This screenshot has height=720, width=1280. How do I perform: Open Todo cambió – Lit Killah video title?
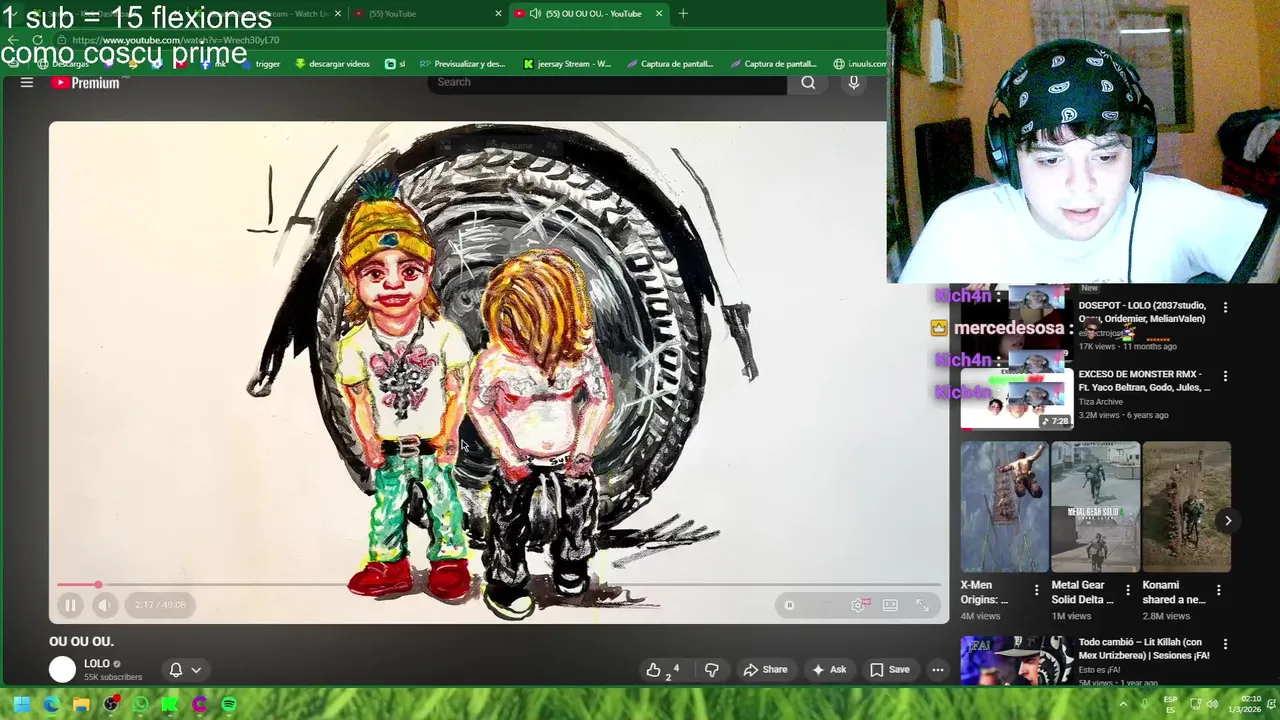coord(1144,649)
